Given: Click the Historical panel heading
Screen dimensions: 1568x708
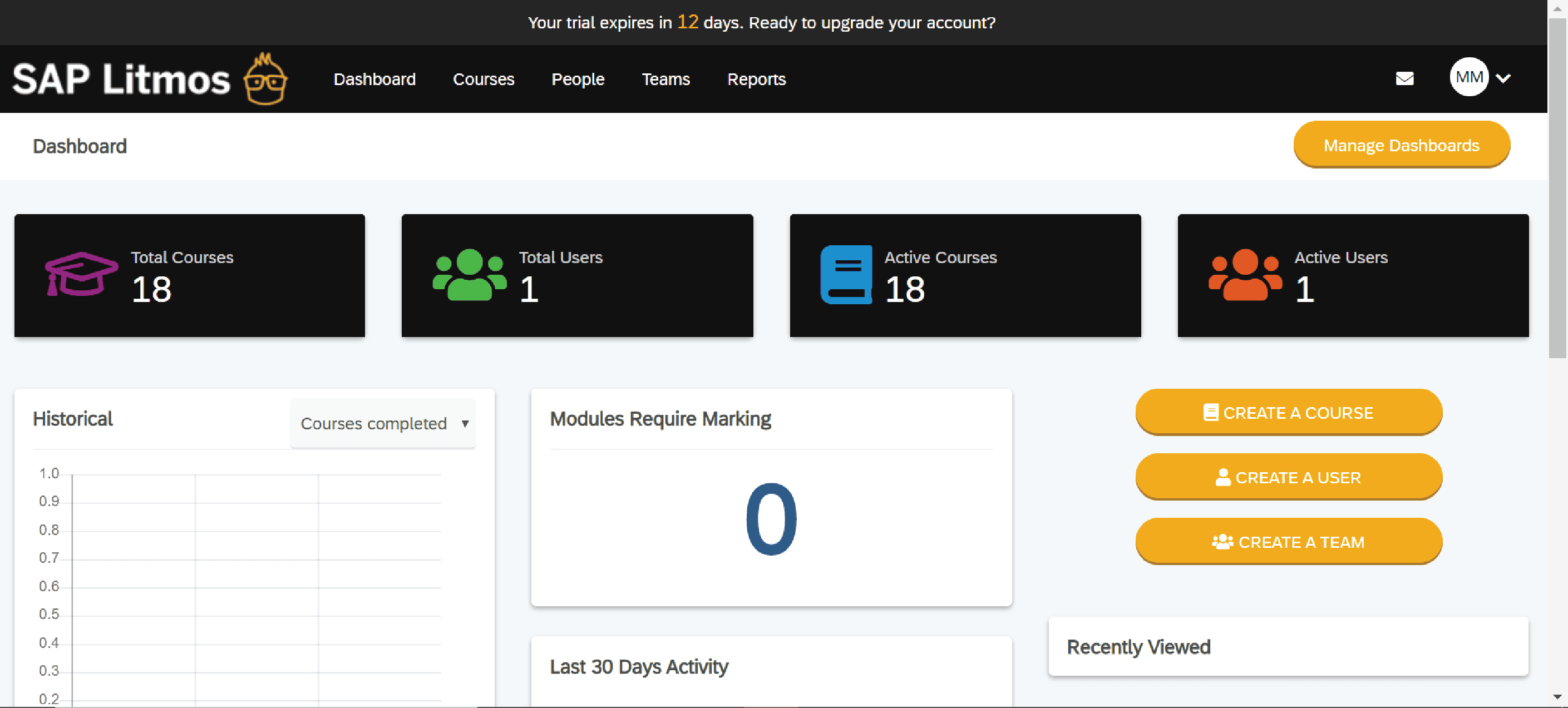Looking at the screenshot, I should click(x=72, y=419).
